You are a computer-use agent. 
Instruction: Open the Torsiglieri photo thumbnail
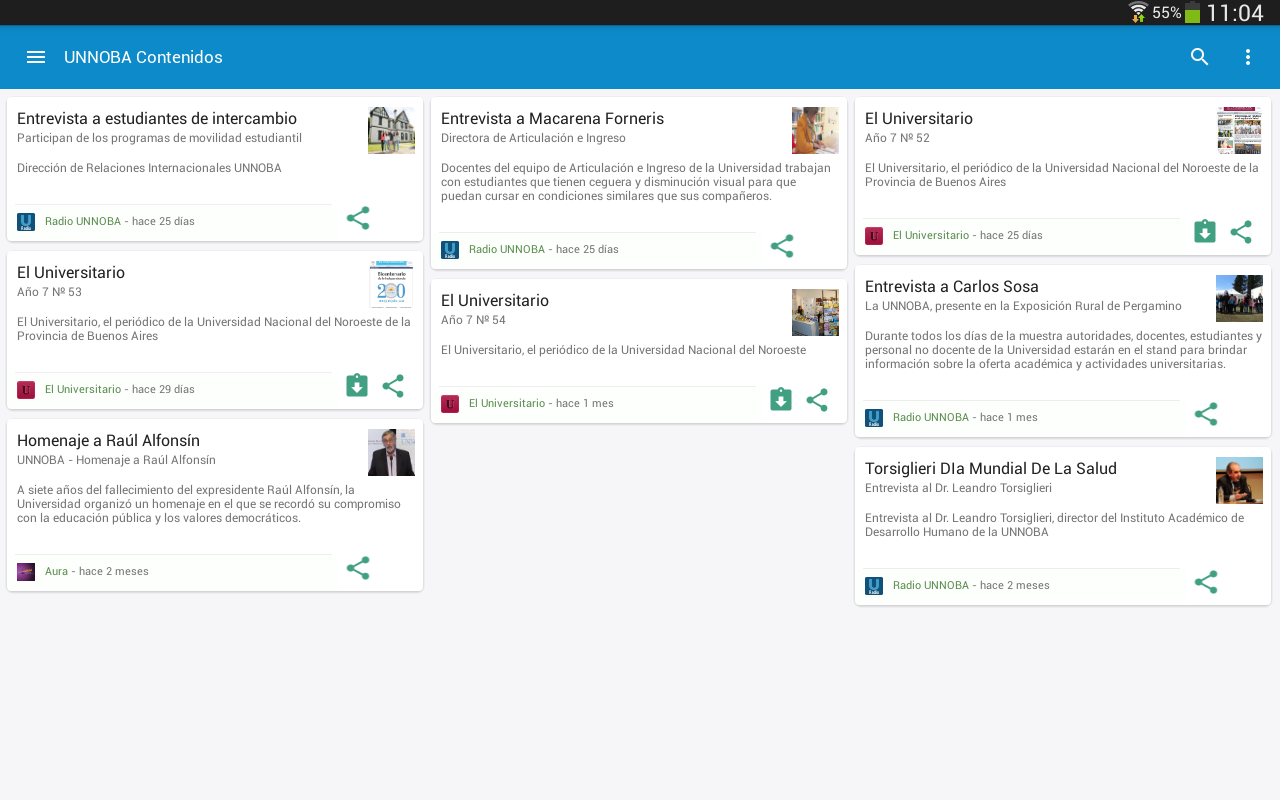[1239, 480]
